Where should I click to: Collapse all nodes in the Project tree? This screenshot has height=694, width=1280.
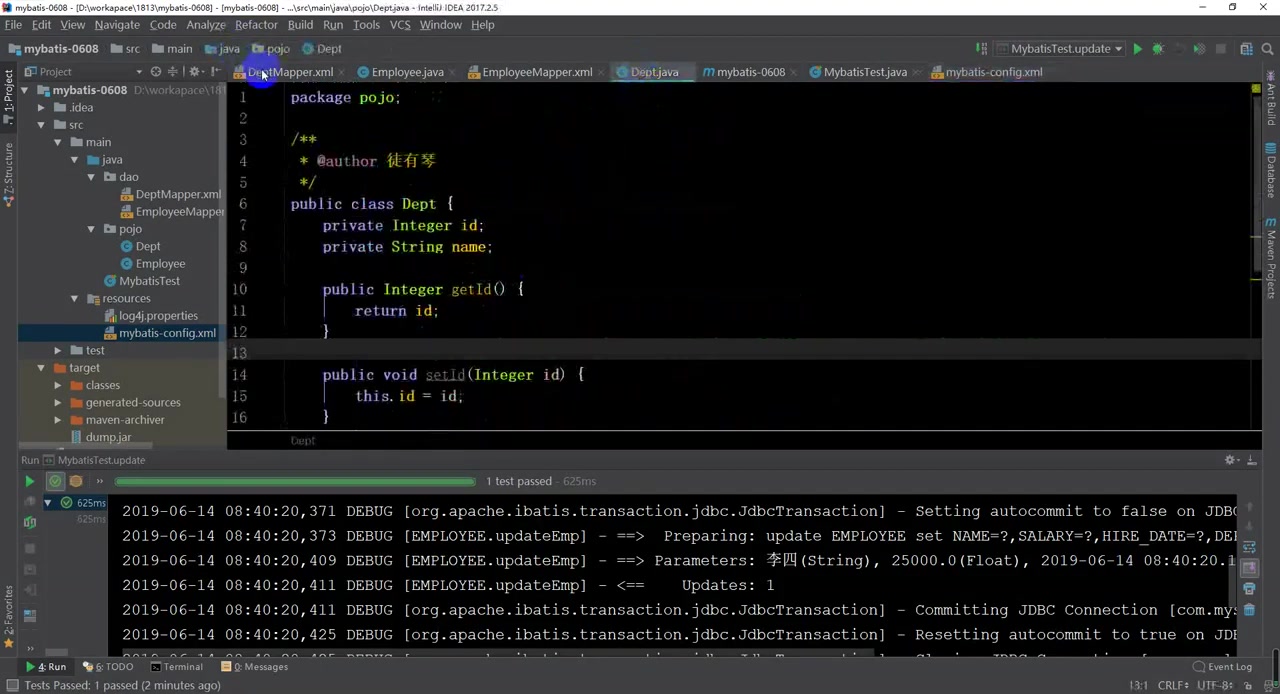click(172, 71)
